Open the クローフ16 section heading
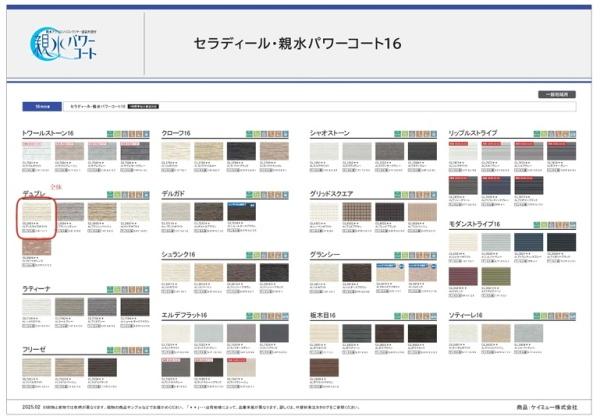The height and width of the screenshot is (420, 600). [x=176, y=133]
